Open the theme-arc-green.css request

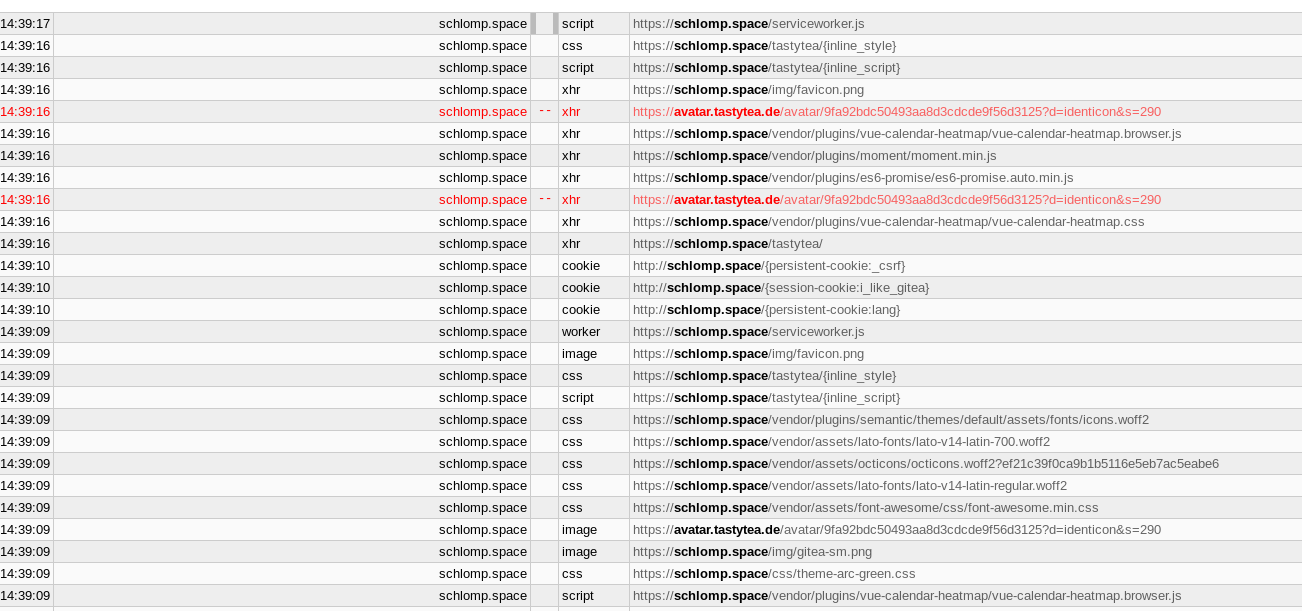[772, 573]
